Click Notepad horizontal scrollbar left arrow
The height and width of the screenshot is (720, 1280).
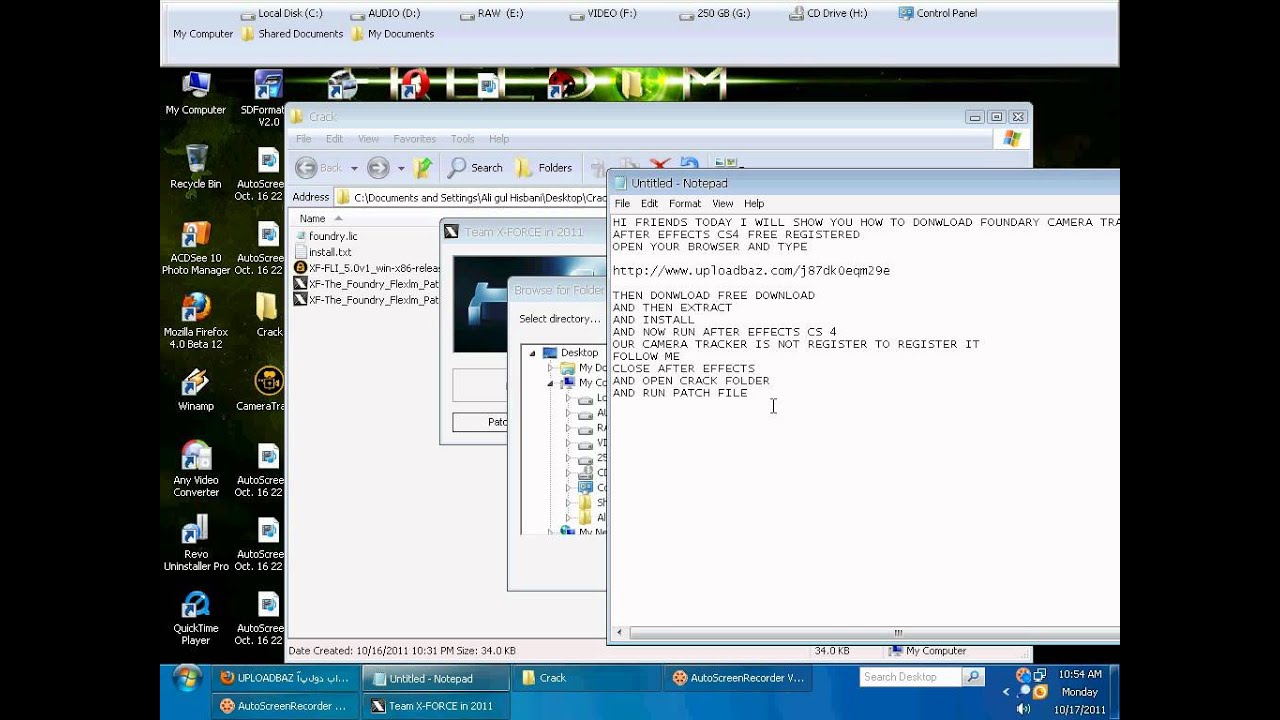[619, 632]
